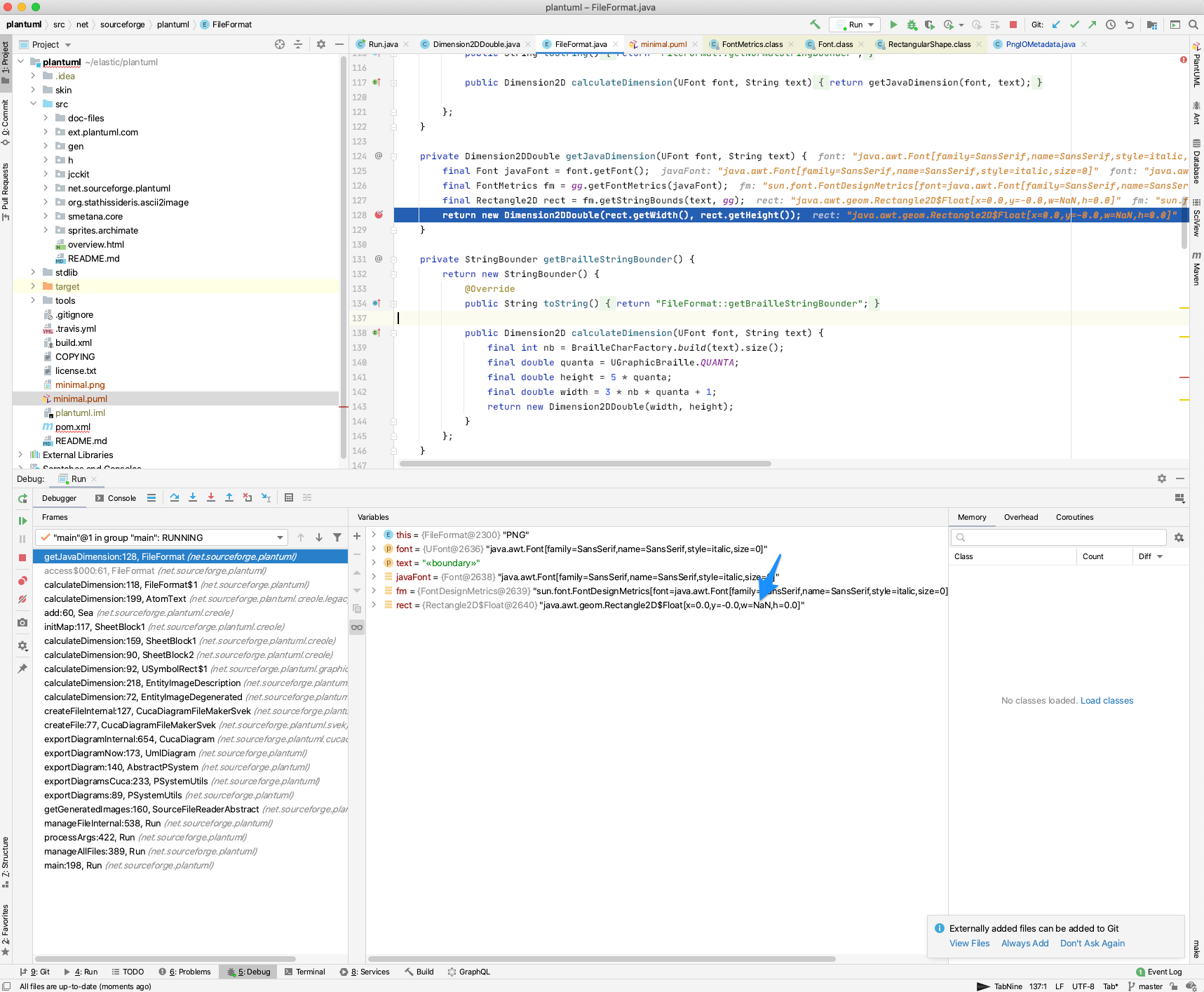Switch to the Console tab
Screen dimensions: 1204x992
[x=122, y=498]
